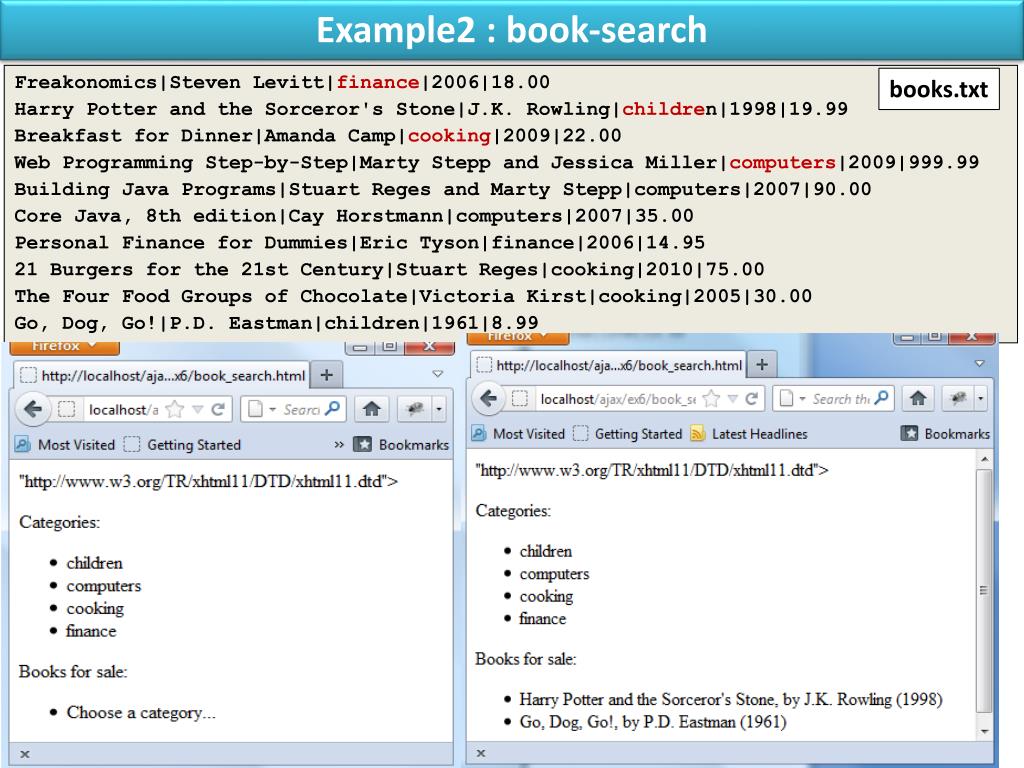Click cooking category in right window
1024x768 pixels.
click(547, 596)
